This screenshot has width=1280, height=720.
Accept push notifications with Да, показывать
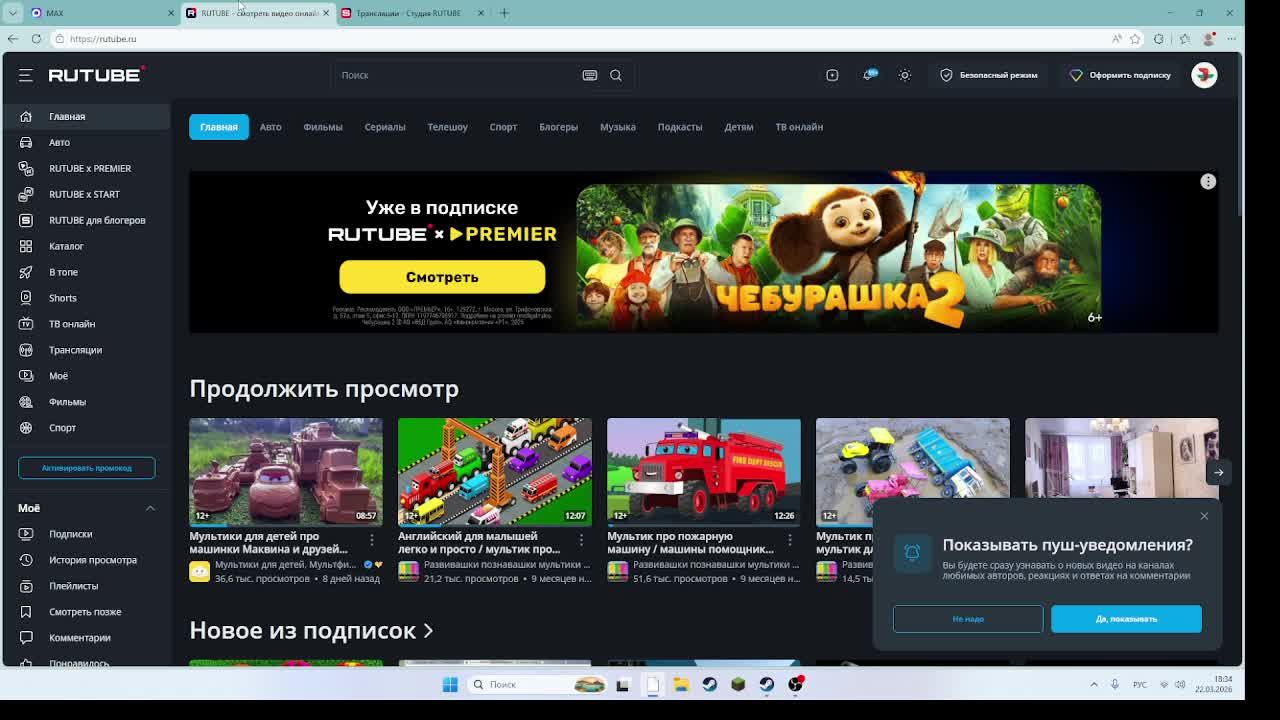coord(1126,619)
